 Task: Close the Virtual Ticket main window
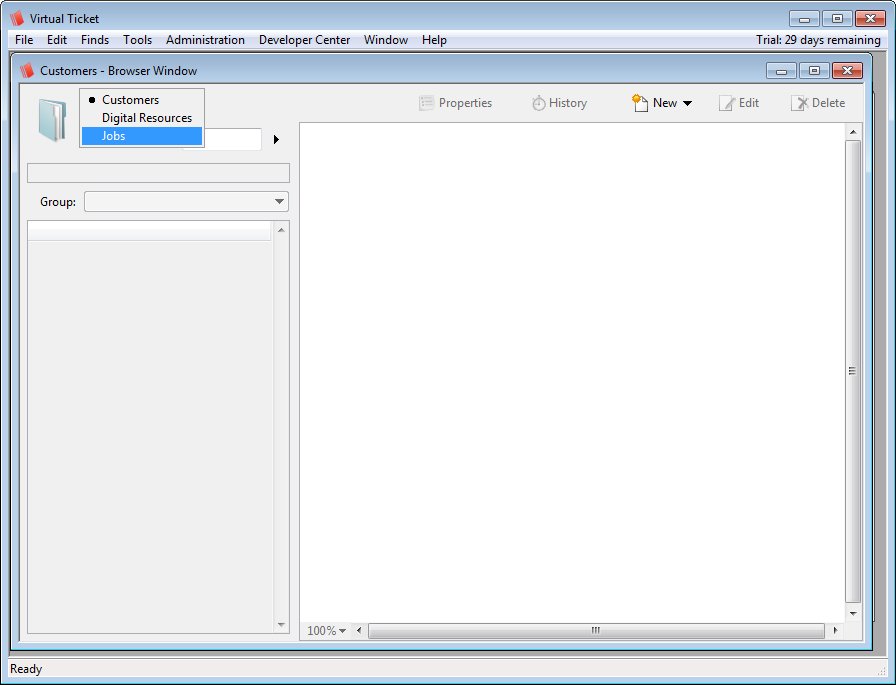coord(870,19)
